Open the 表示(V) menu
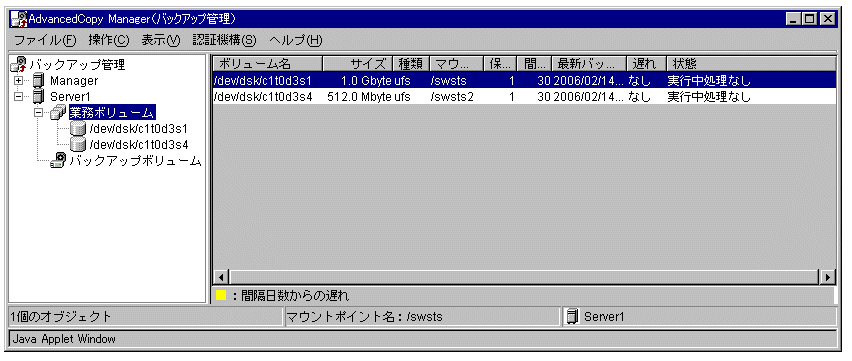This screenshot has width=852, height=361. point(160,40)
